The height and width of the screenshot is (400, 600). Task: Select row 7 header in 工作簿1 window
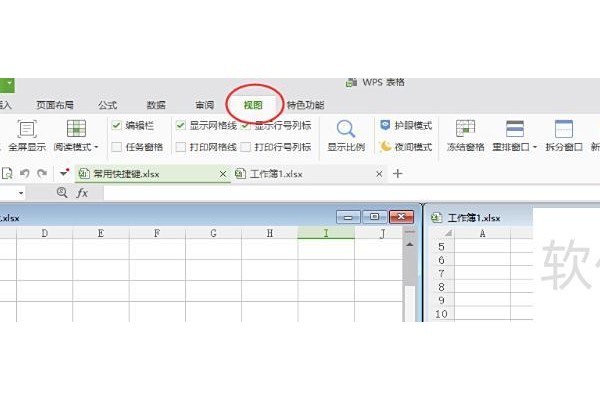(x=442, y=273)
